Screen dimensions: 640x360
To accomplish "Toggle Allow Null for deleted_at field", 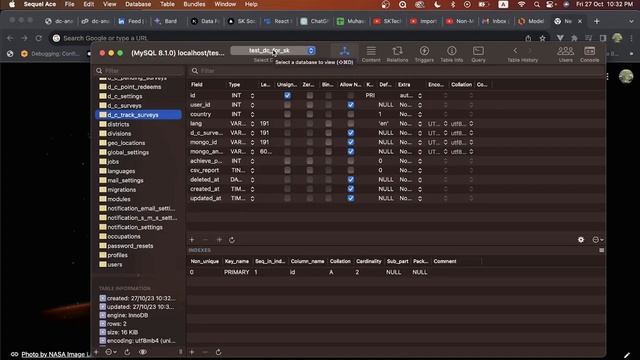I will coord(351,180).
